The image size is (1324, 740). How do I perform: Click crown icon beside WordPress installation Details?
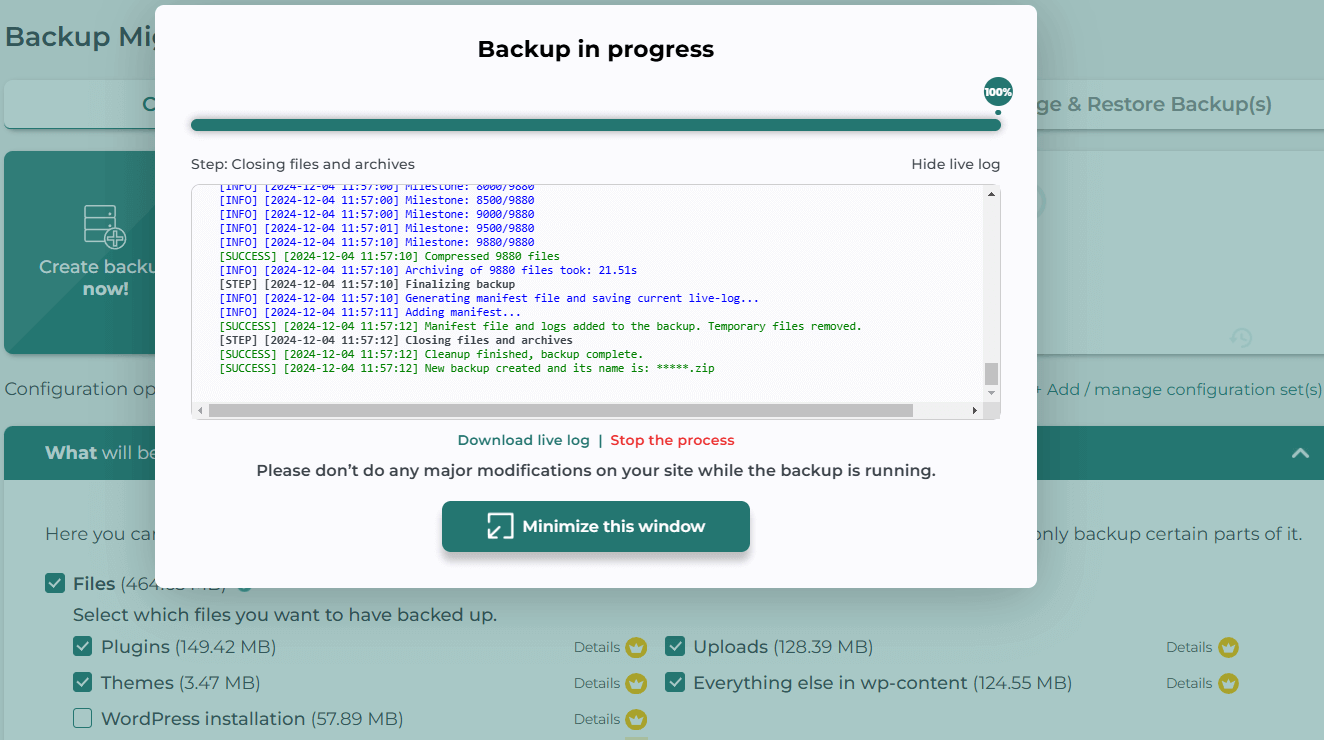[636, 720]
